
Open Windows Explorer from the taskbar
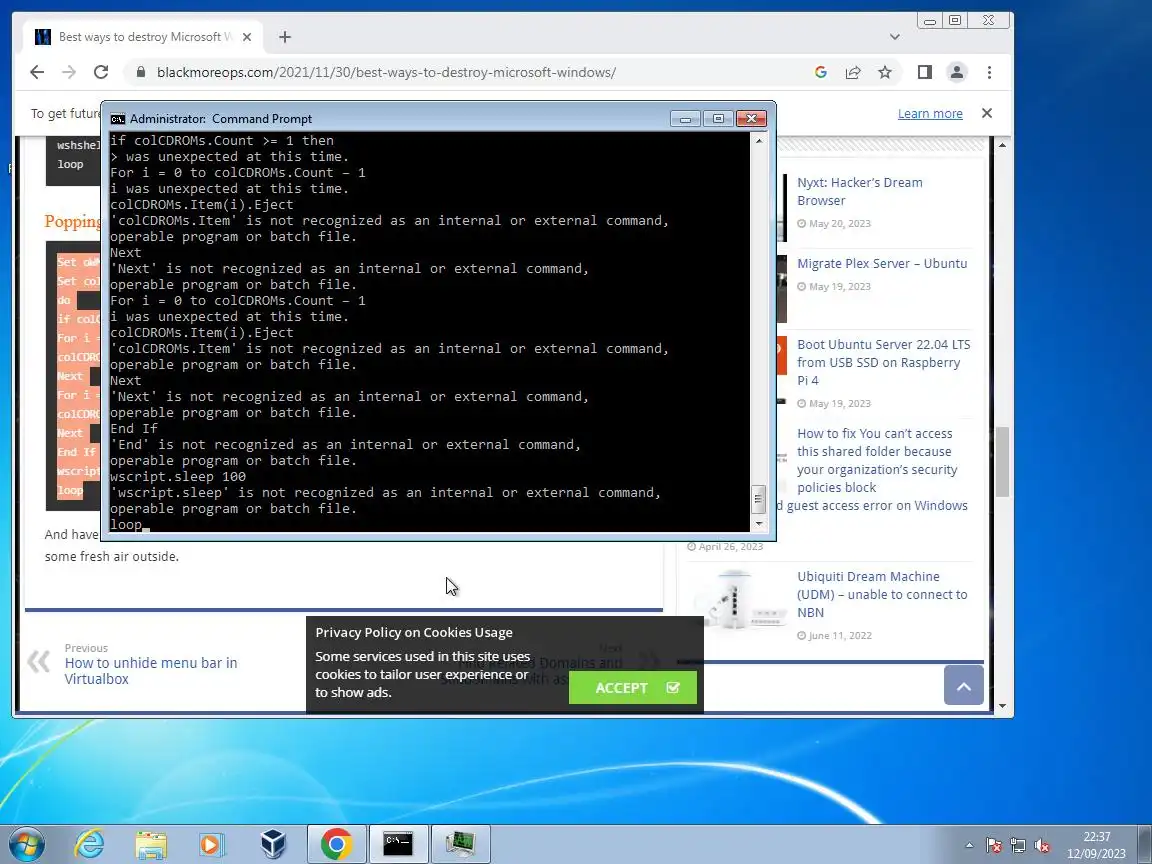151,844
